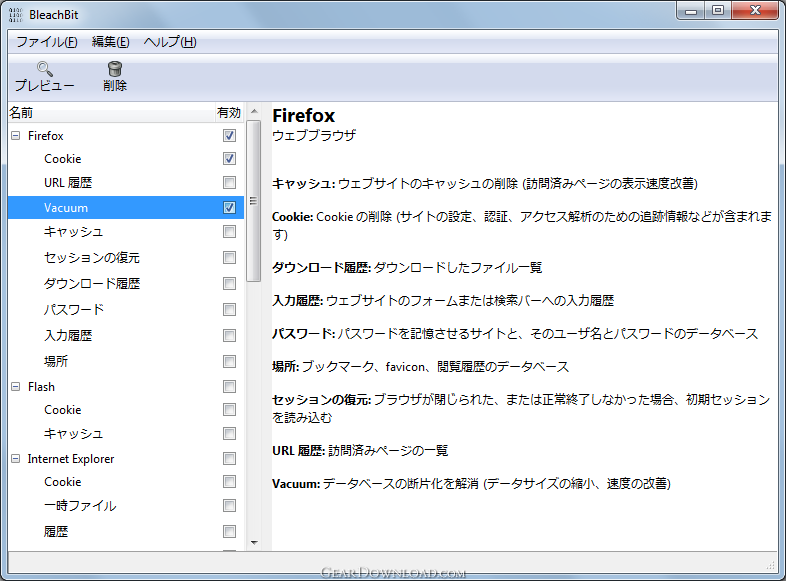Enable the ダウンロード履歴 checkbox
The width and height of the screenshot is (786, 581).
[229, 284]
